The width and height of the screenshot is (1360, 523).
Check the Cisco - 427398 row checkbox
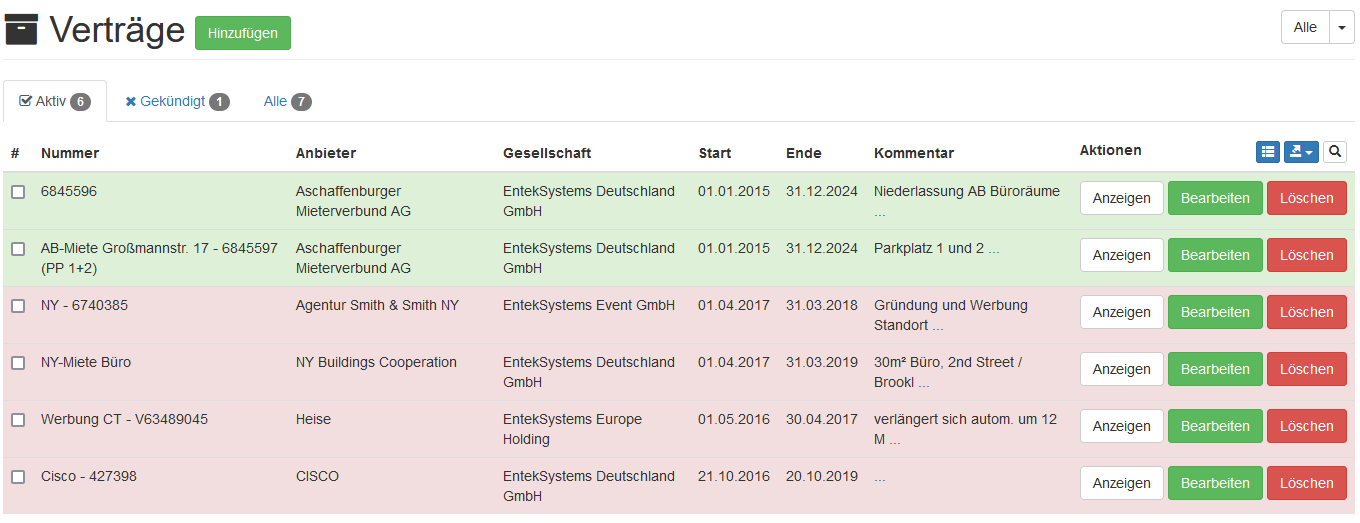(18, 477)
